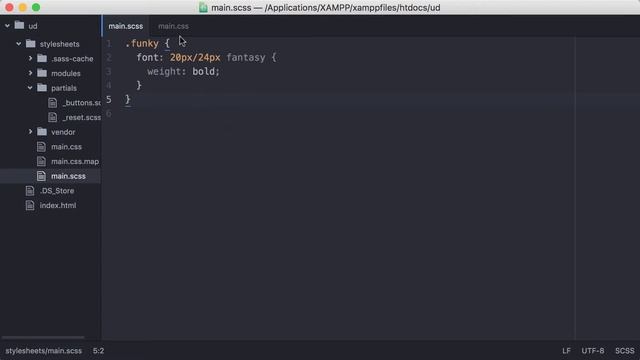
Task: Click the modules folder icon
Action: tap(42, 73)
